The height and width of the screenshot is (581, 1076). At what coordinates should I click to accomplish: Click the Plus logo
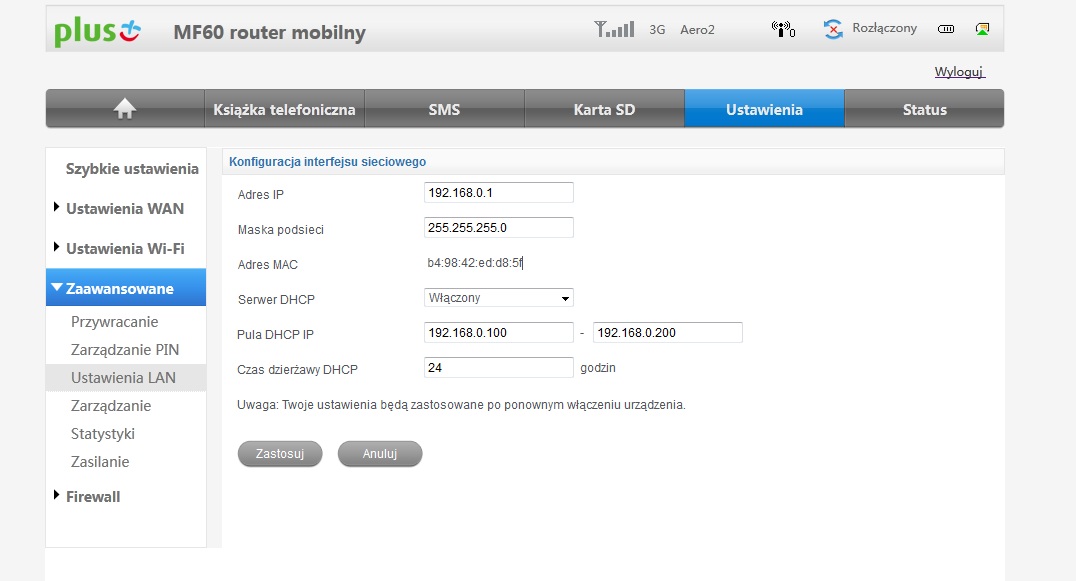point(98,31)
